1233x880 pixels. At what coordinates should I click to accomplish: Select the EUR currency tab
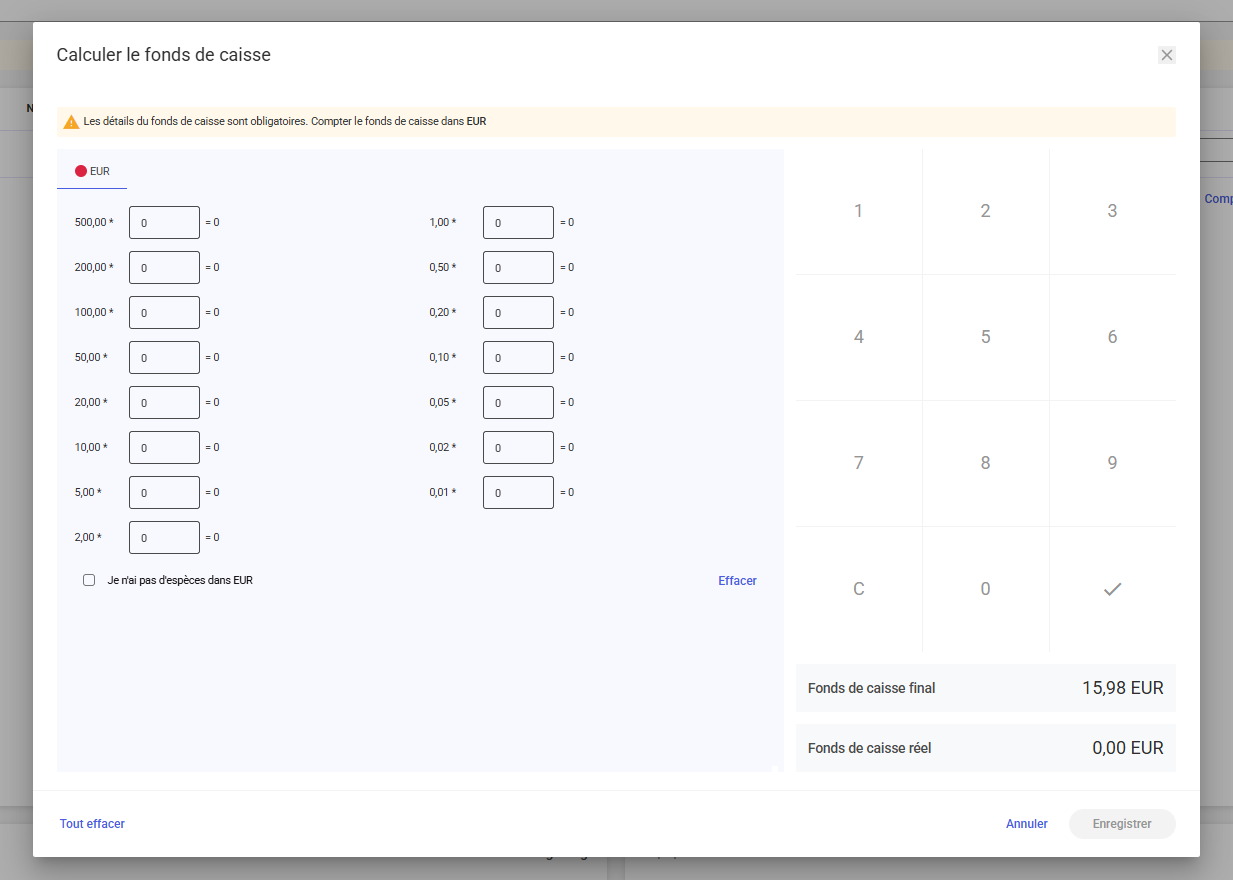92,171
